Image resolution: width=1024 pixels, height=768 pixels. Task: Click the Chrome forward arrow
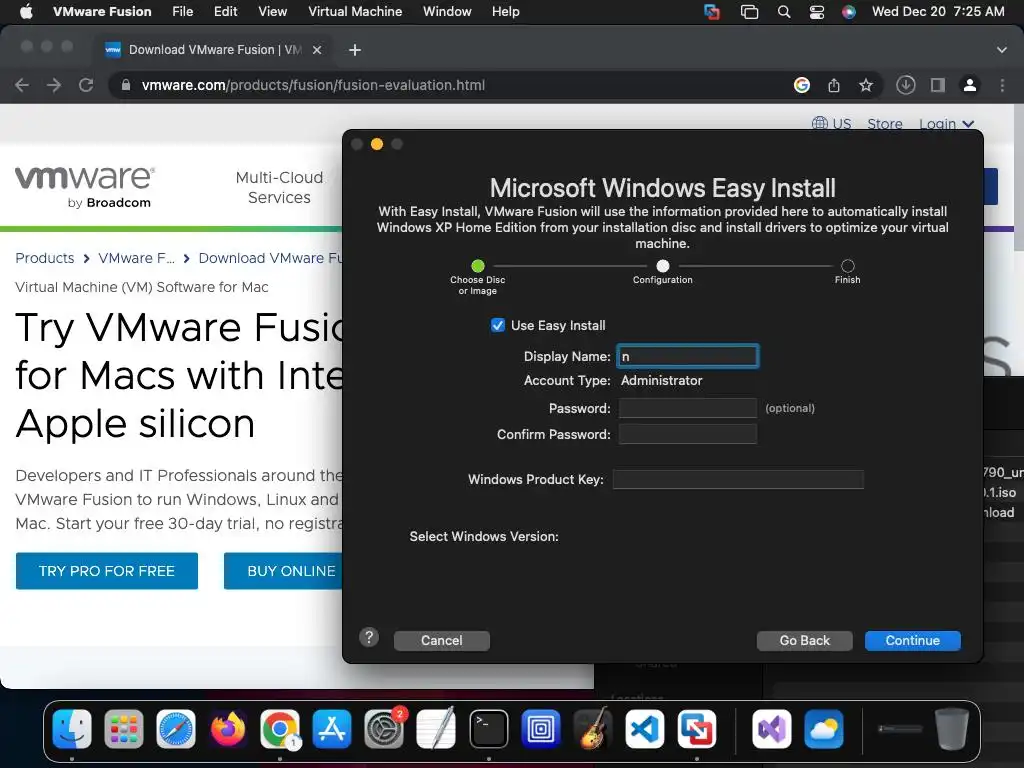tap(54, 85)
